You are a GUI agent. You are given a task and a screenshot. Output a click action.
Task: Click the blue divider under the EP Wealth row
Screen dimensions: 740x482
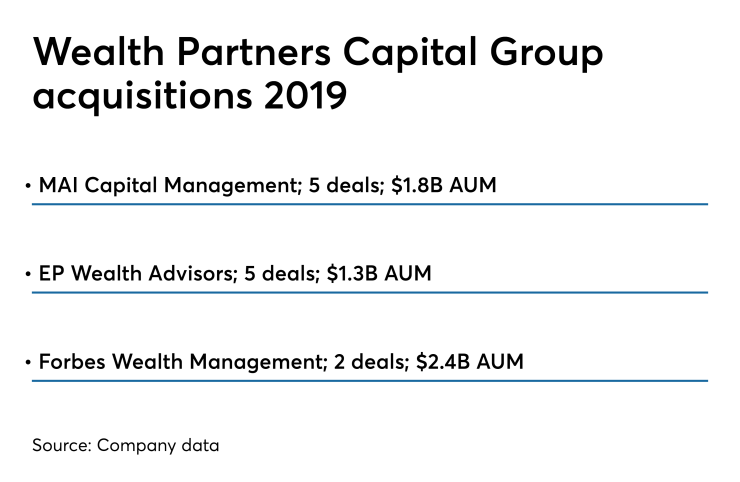pyautogui.click(x=369, y=292)
